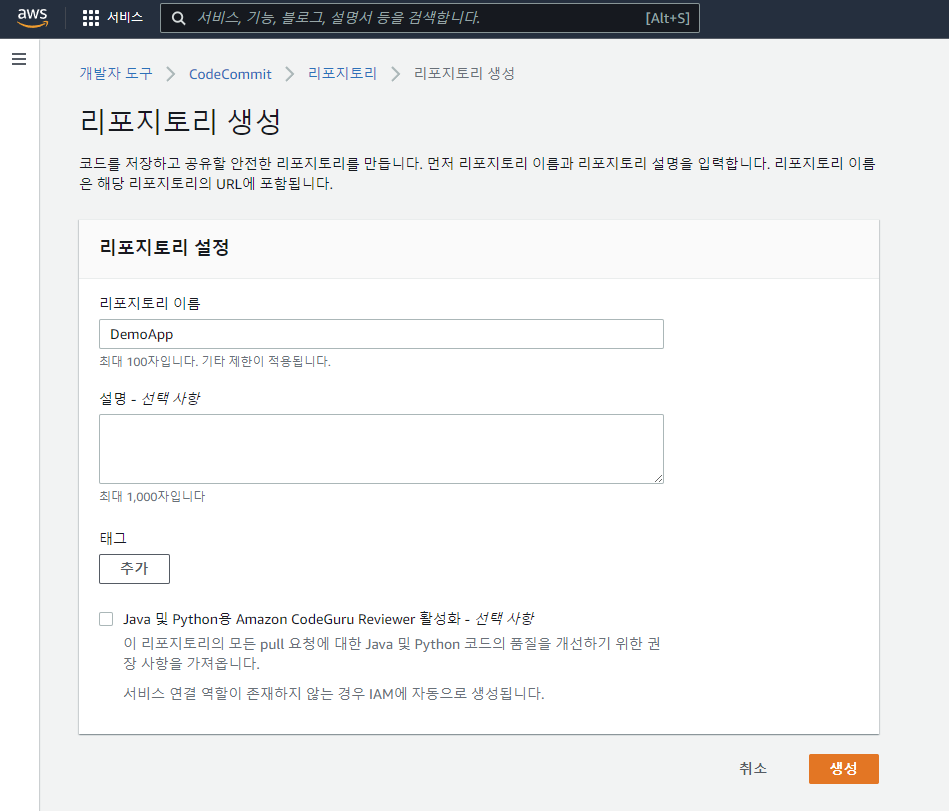This screenshot has width=949, height=811.
Task: Click the repository name field containing DemoApp
Action: tap(381, 334)
